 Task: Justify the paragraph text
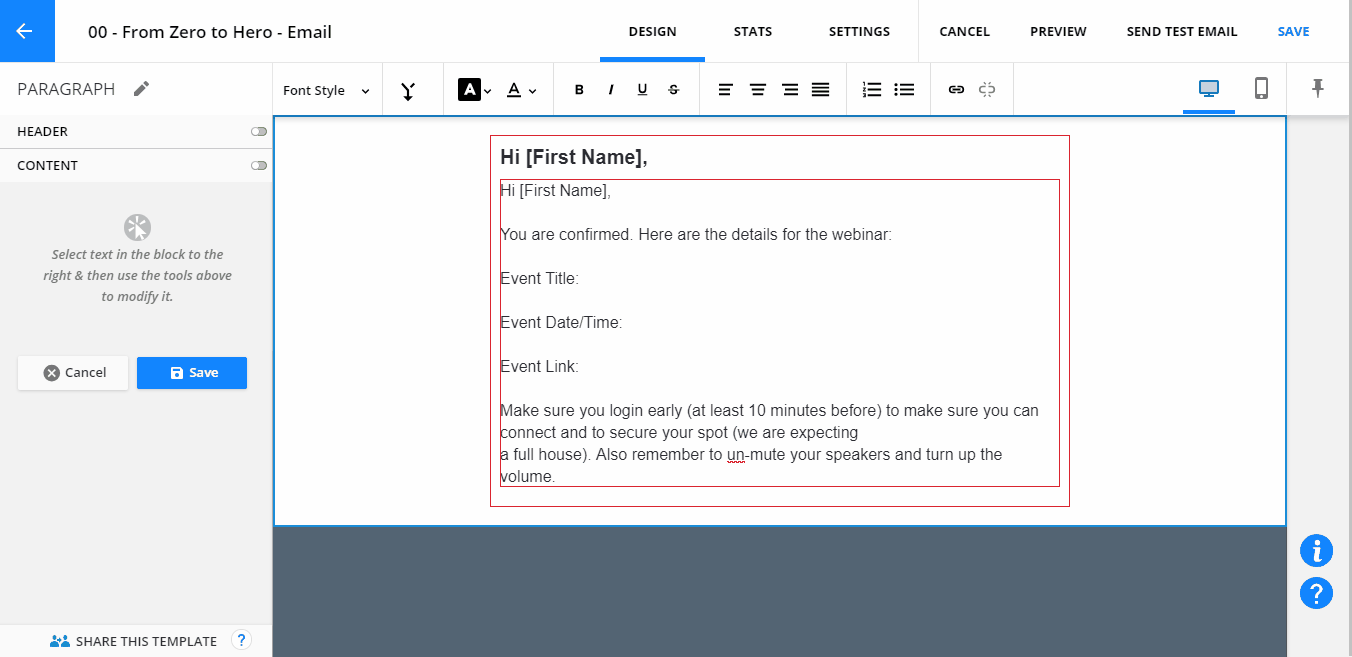821,90
